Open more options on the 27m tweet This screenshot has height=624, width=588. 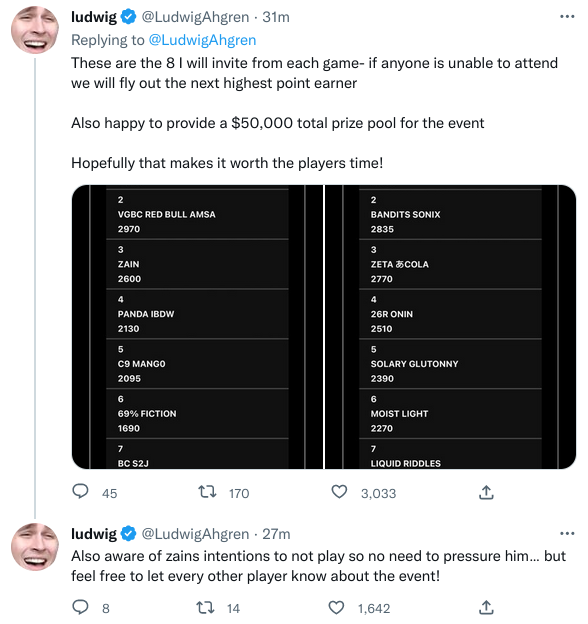coord(567,533)
